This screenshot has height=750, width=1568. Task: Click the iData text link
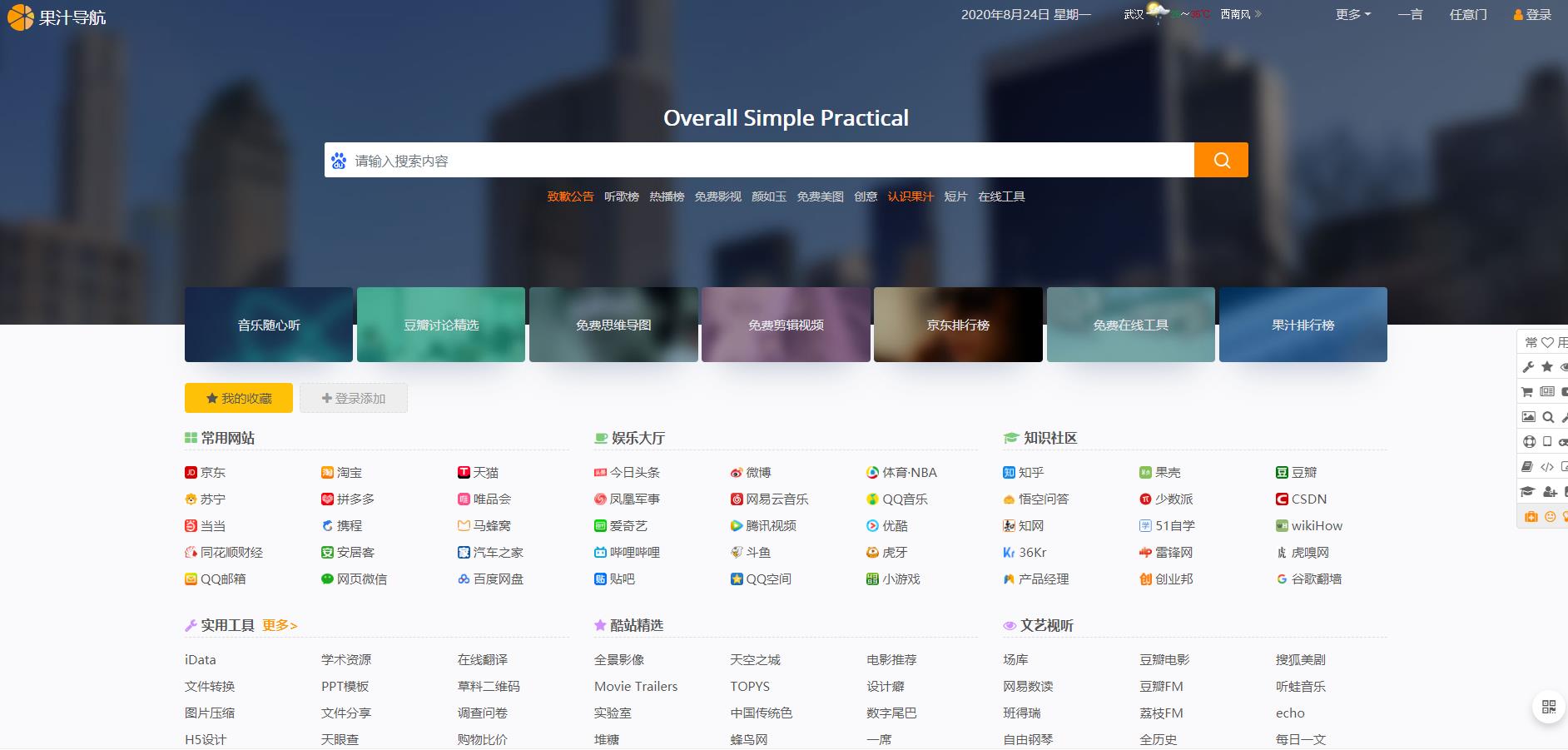201,659
